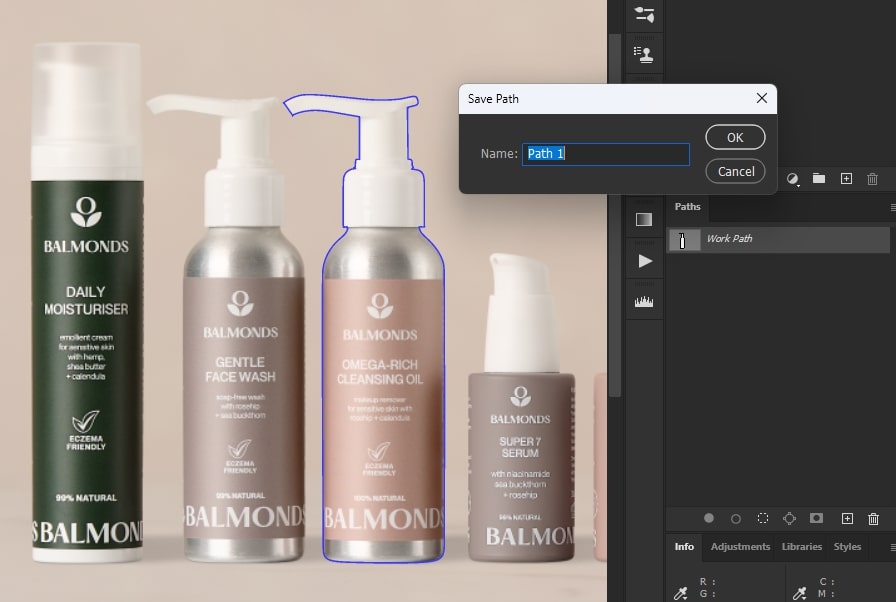Image resolution: width=896 pixels, height=602 pixels.
Task: Open the Histogram panel
Action: tap(644, 300)
